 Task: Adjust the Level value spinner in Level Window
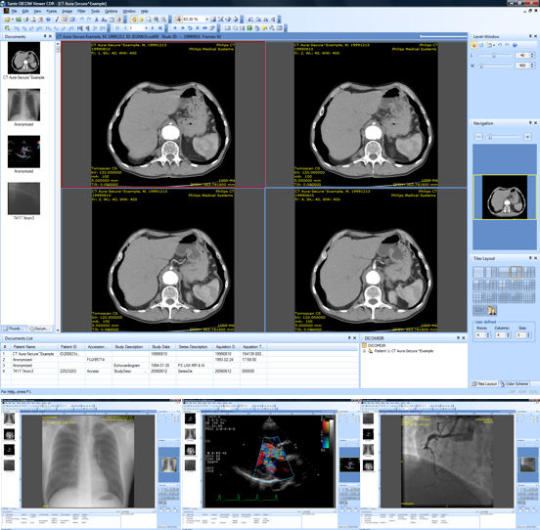coord(532,55)
